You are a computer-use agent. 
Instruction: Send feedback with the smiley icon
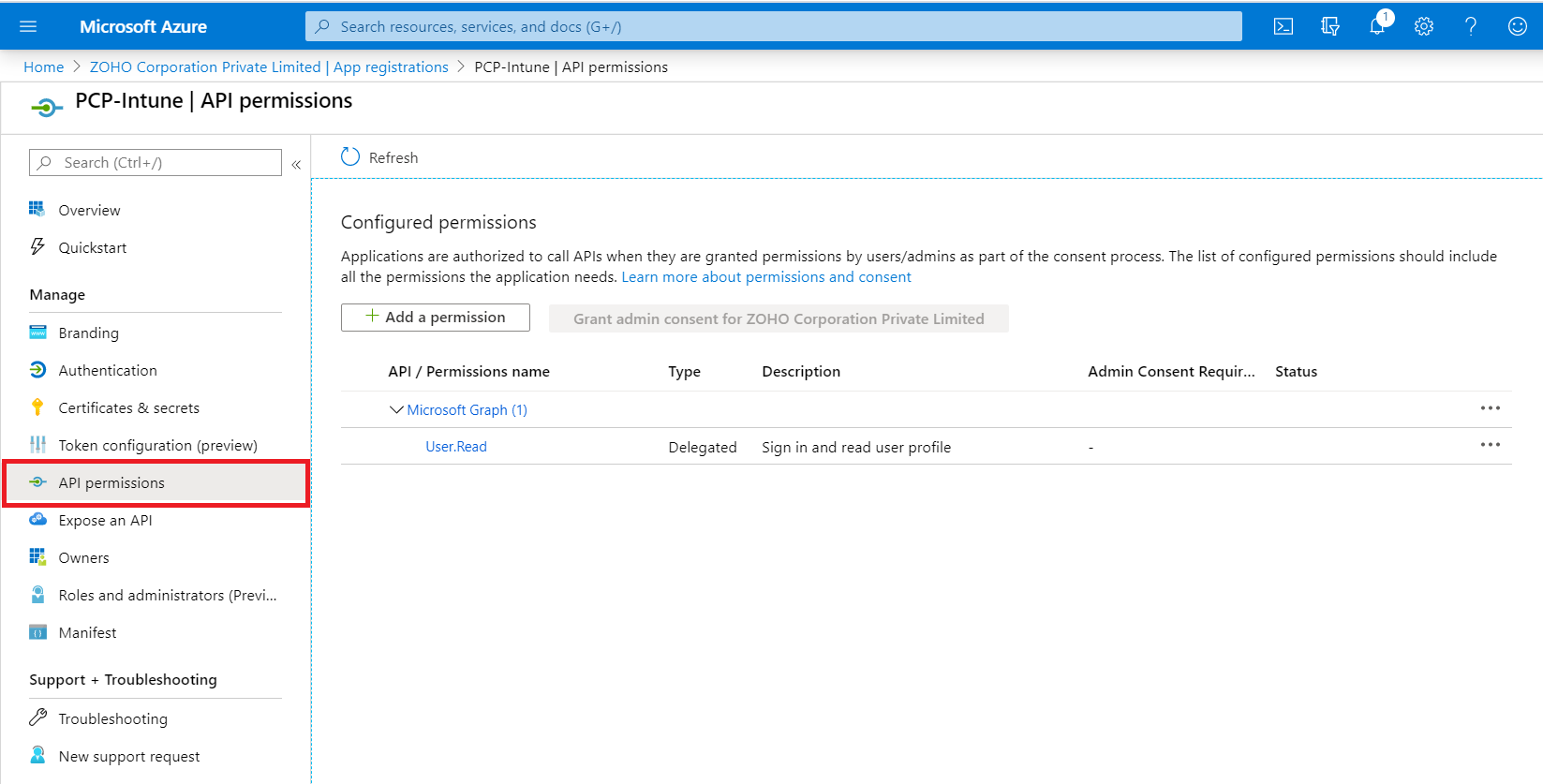[1518, 26]
